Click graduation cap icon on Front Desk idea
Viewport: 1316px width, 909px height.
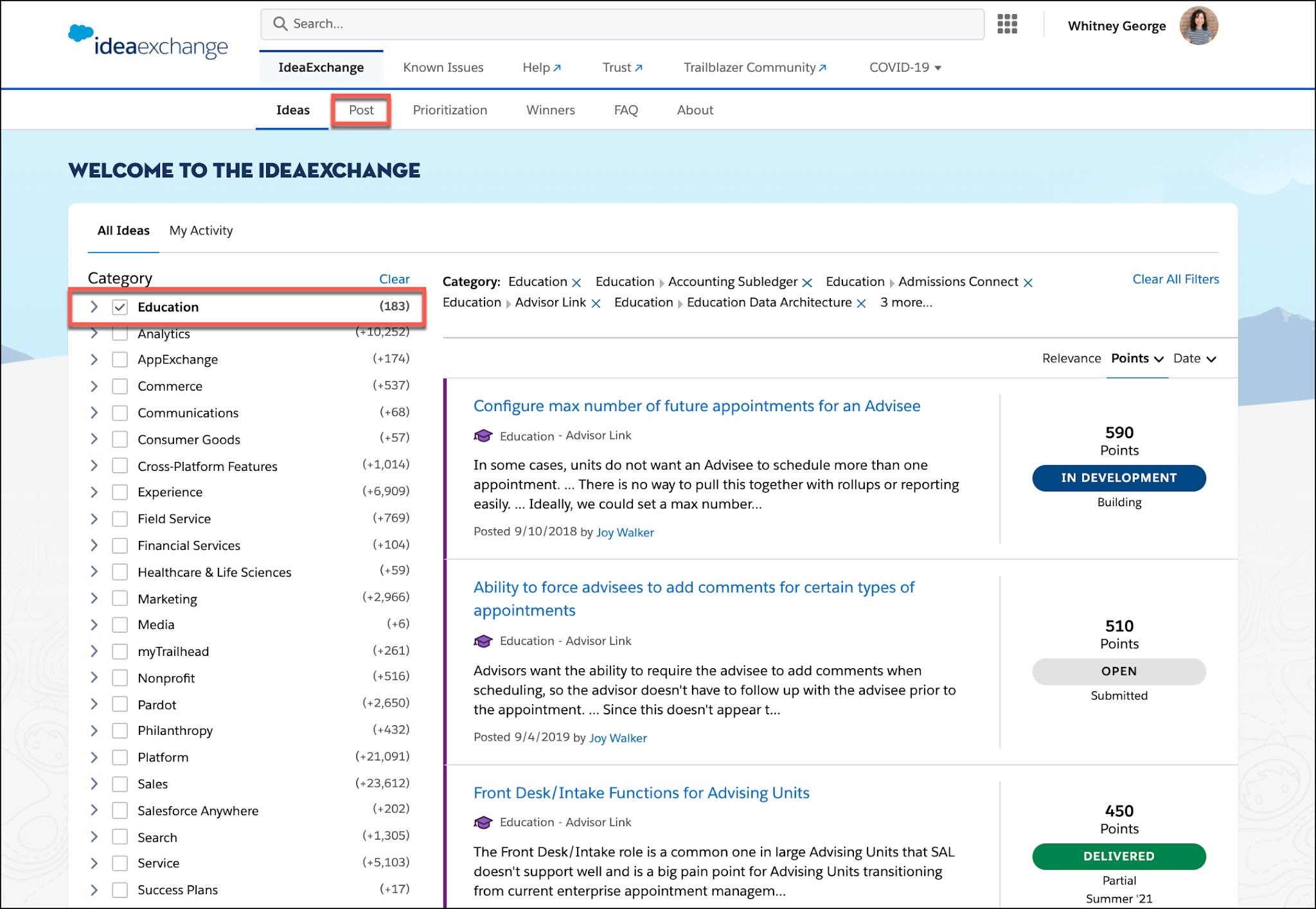(483, 822)
